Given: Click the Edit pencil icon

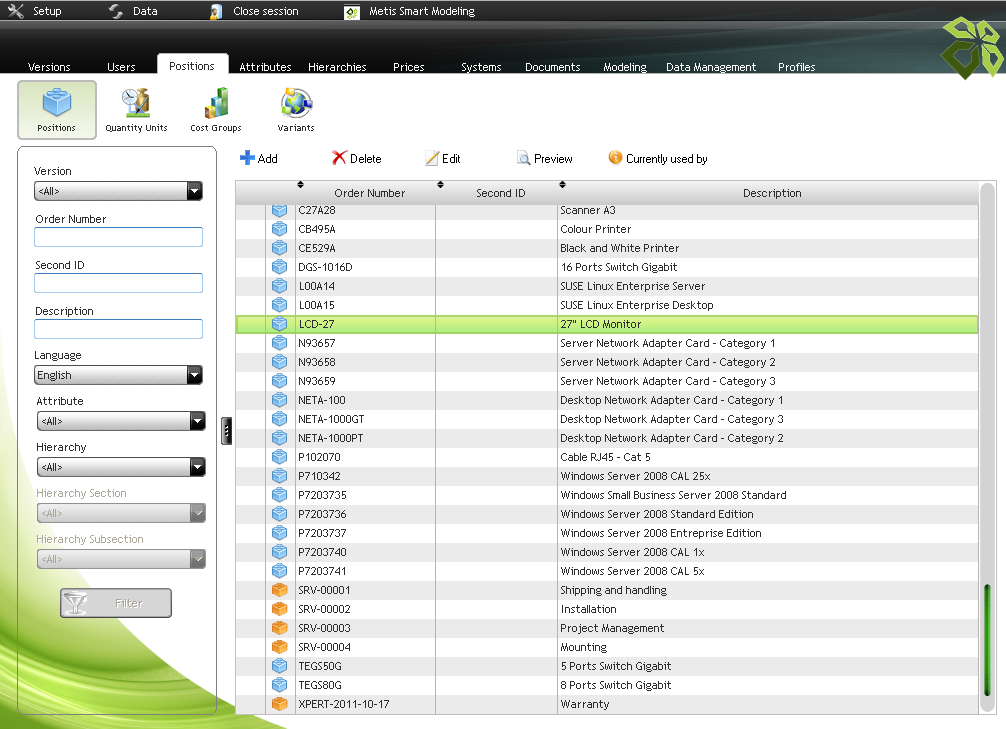Looking at the screenshot, I should 432,158.
